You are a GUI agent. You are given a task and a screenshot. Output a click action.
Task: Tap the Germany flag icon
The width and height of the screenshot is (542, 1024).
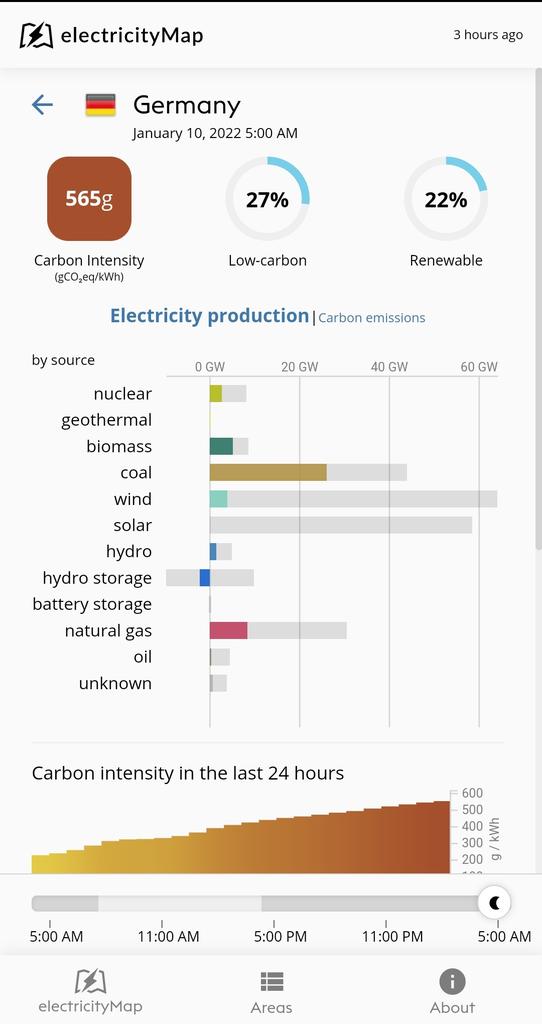101,105
